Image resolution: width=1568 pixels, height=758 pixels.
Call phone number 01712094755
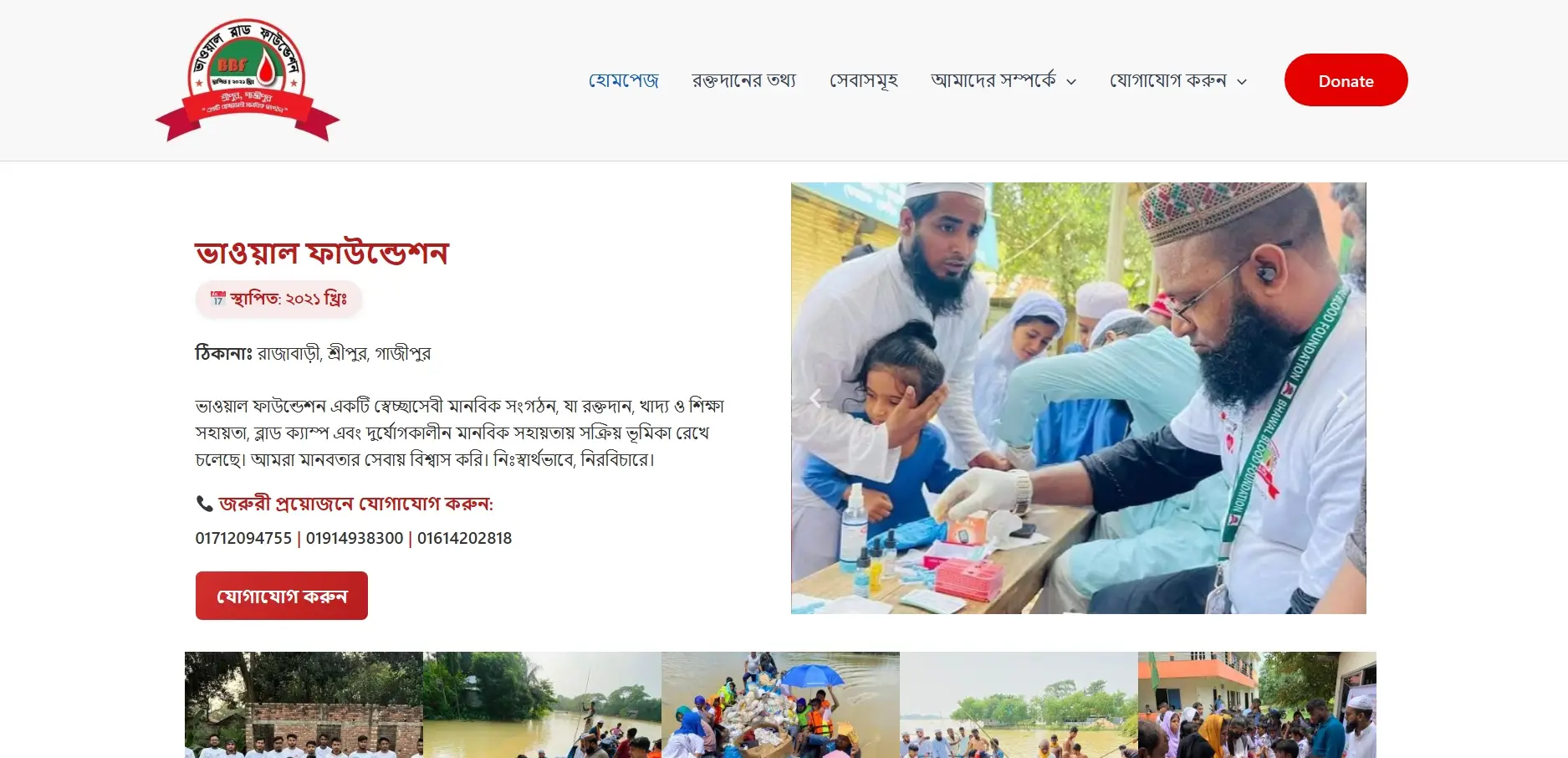[x=243, y=538]
